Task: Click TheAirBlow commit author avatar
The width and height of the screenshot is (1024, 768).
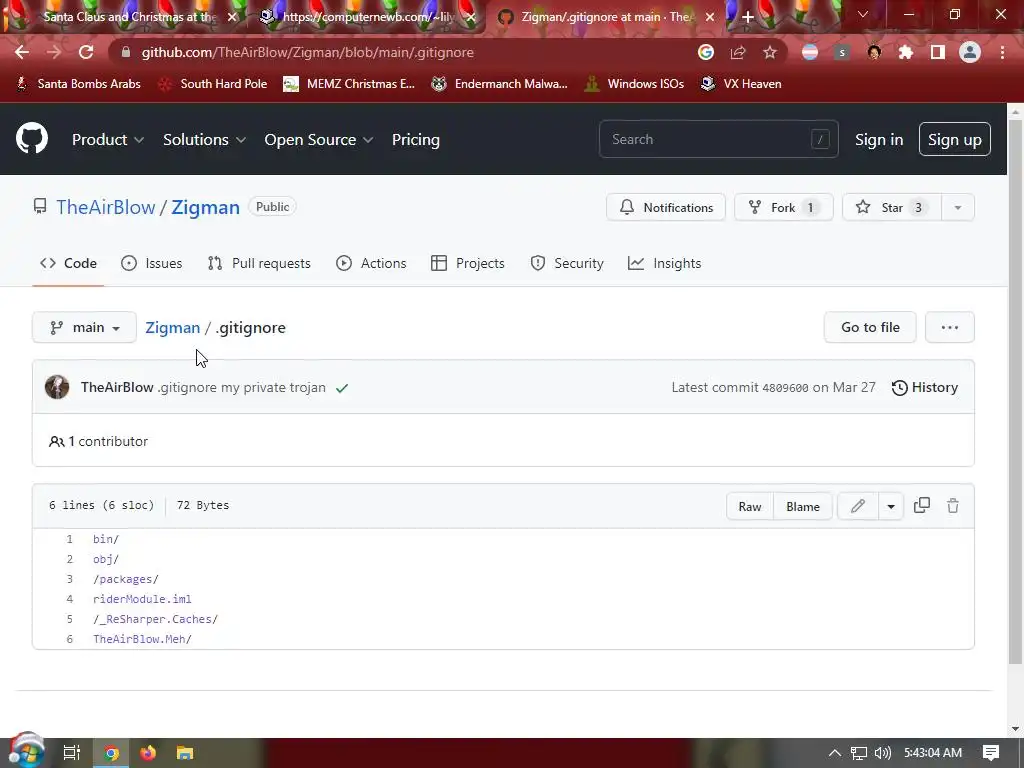Action: (57, 387)
